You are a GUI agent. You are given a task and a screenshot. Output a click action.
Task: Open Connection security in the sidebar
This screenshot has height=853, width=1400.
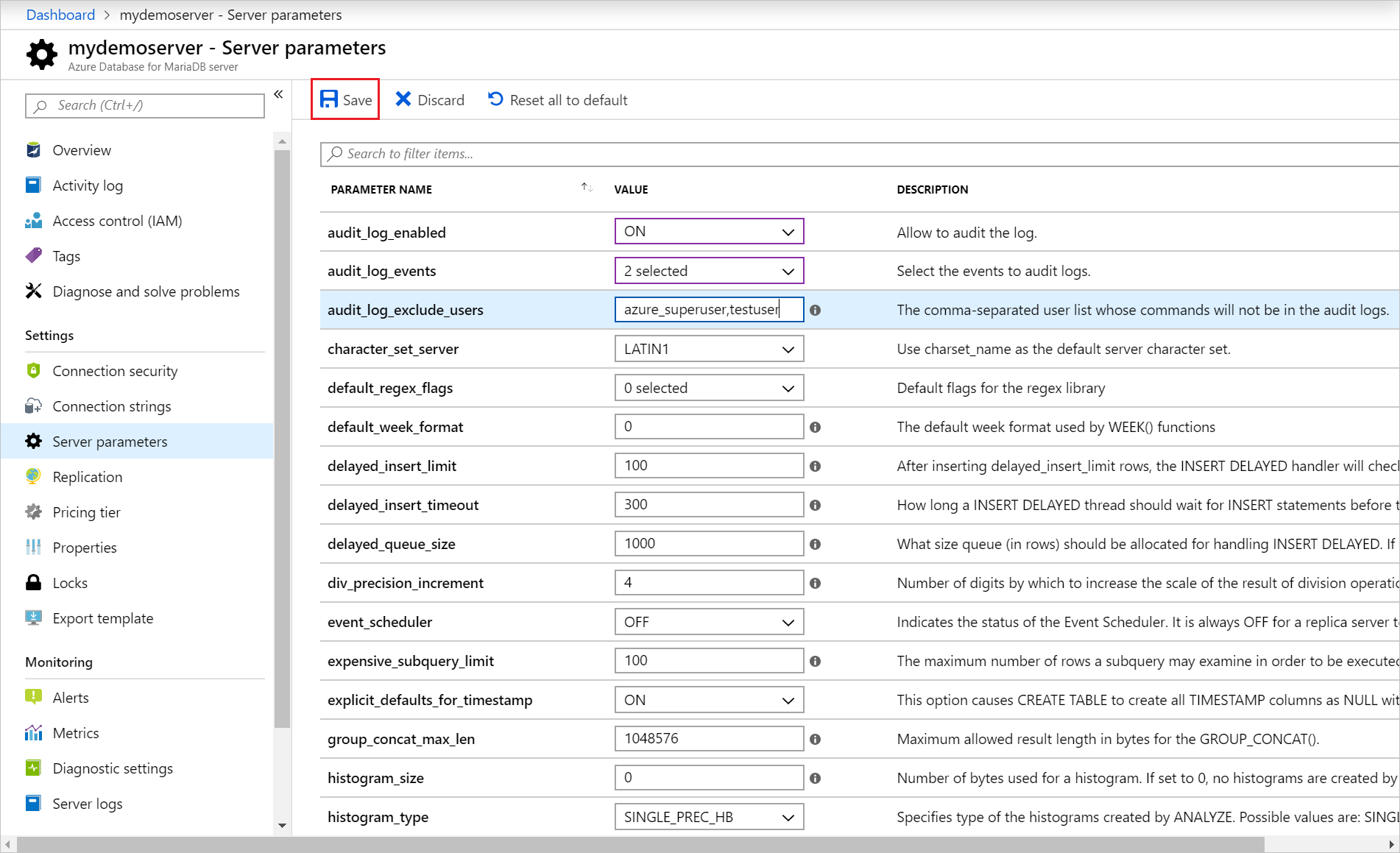(115, 371)
